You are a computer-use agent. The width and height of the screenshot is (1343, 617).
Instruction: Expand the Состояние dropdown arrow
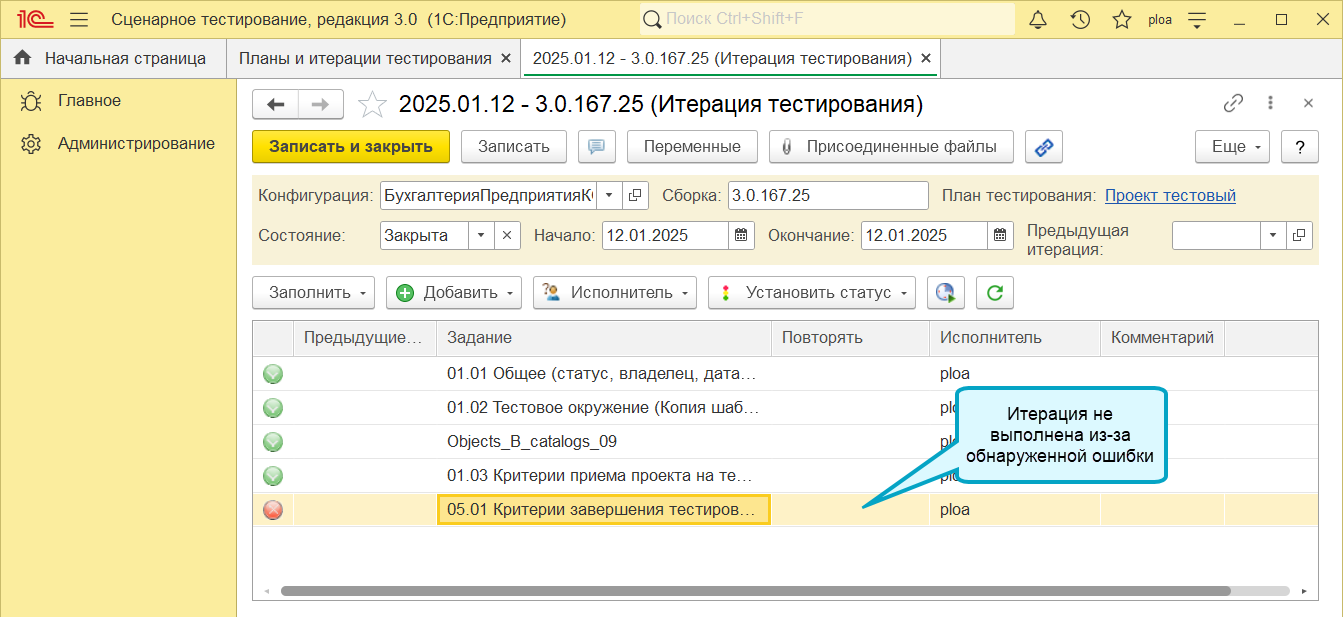(481, 236)
